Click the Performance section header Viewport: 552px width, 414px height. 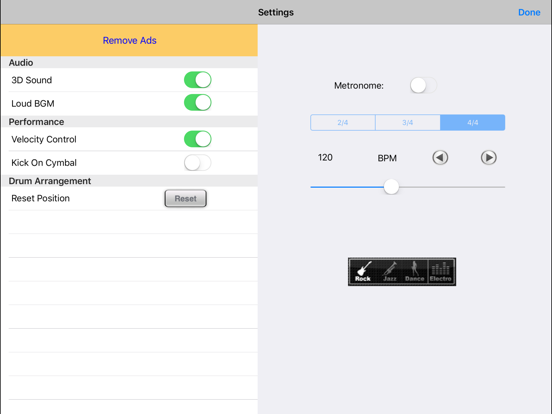[36, 122]
